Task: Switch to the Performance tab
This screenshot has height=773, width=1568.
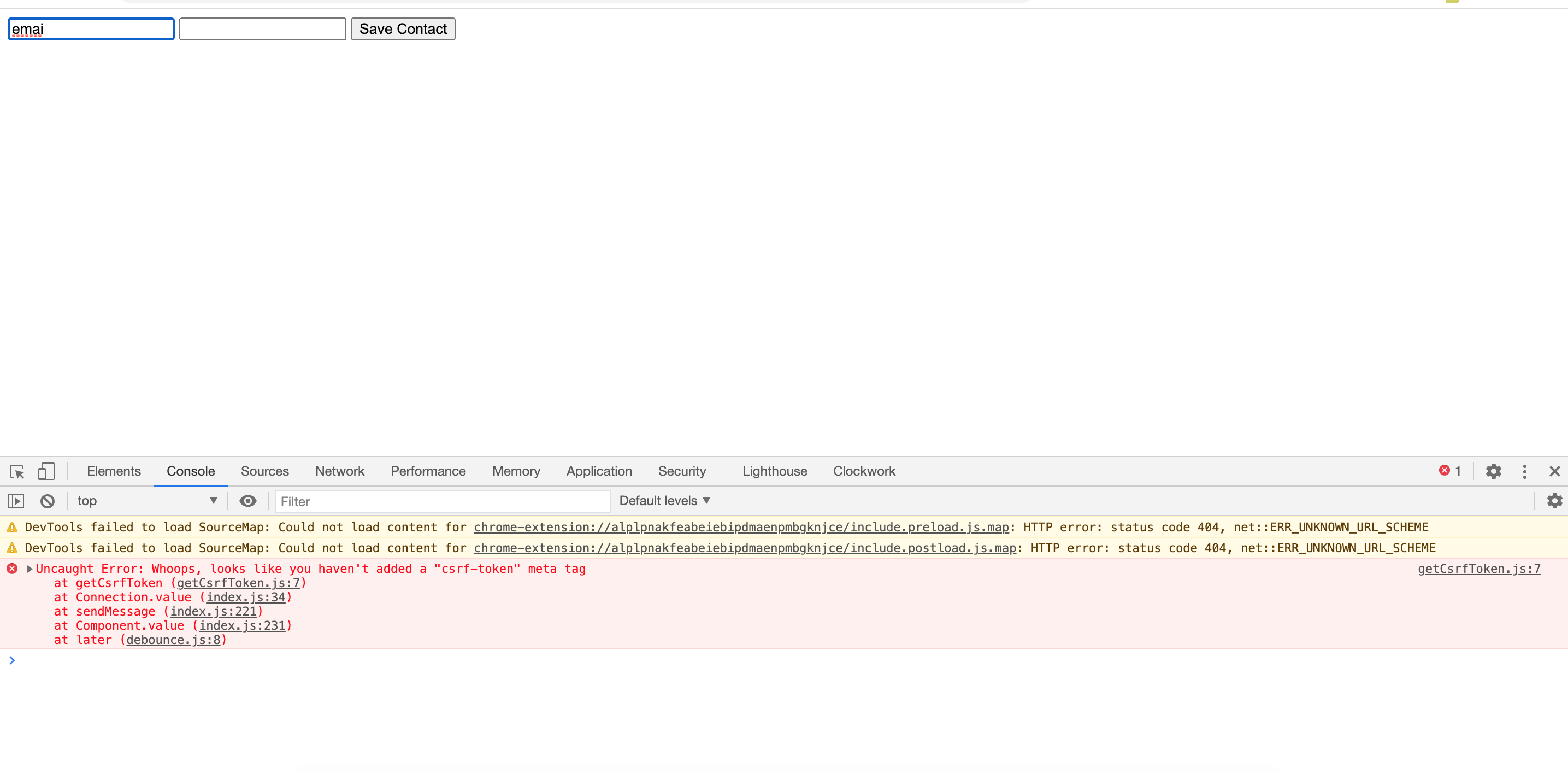Action: (428, 471)
